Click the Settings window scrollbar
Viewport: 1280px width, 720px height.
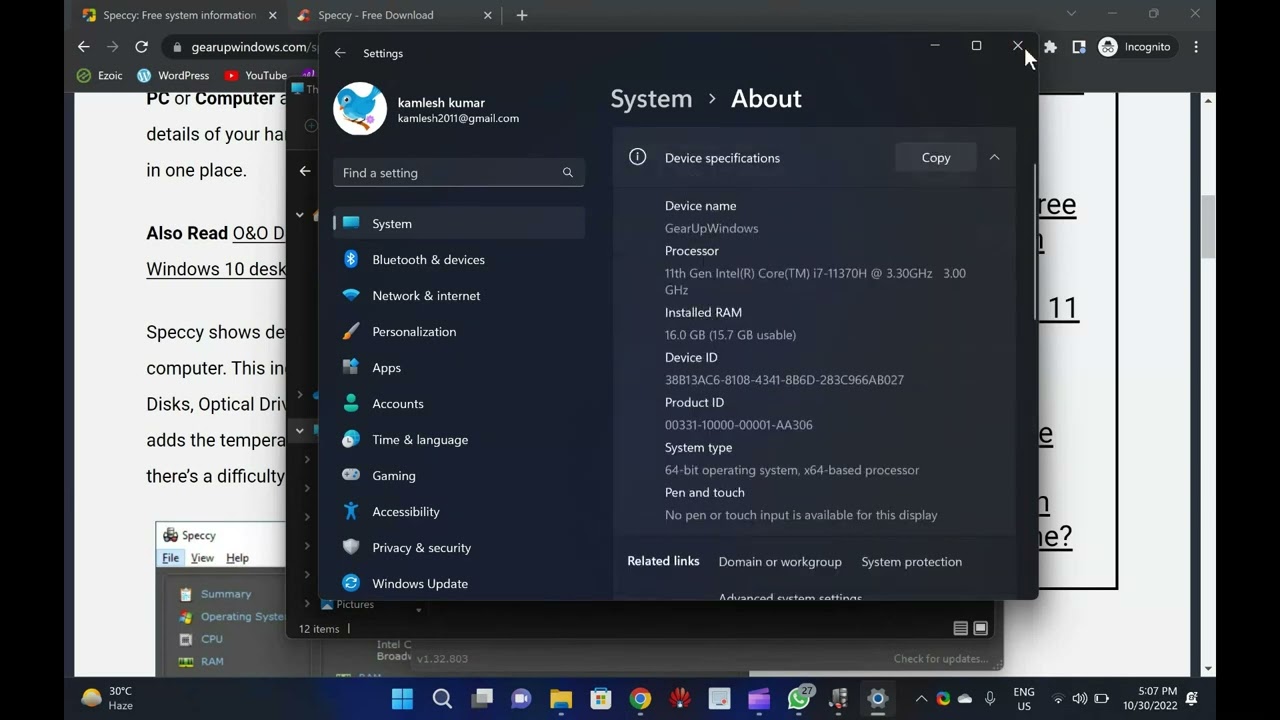pos(1034,240)
